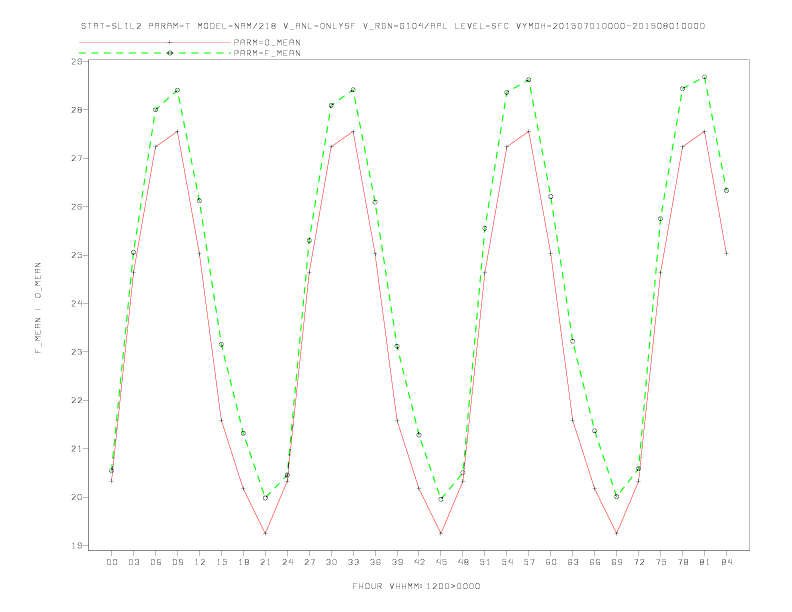Click the y-axis label 22
Viewport: 792px width, 612px height.
point(76,400)
